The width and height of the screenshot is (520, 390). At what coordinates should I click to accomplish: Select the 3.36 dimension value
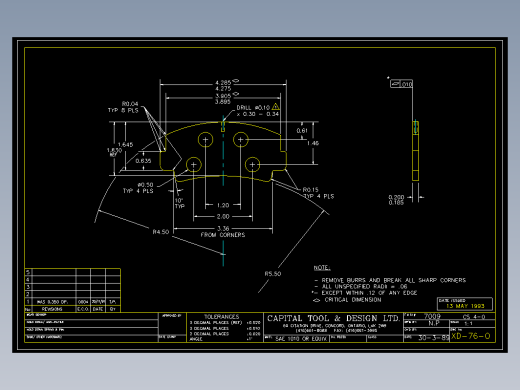pyautogui.click(x=223, y=228)
